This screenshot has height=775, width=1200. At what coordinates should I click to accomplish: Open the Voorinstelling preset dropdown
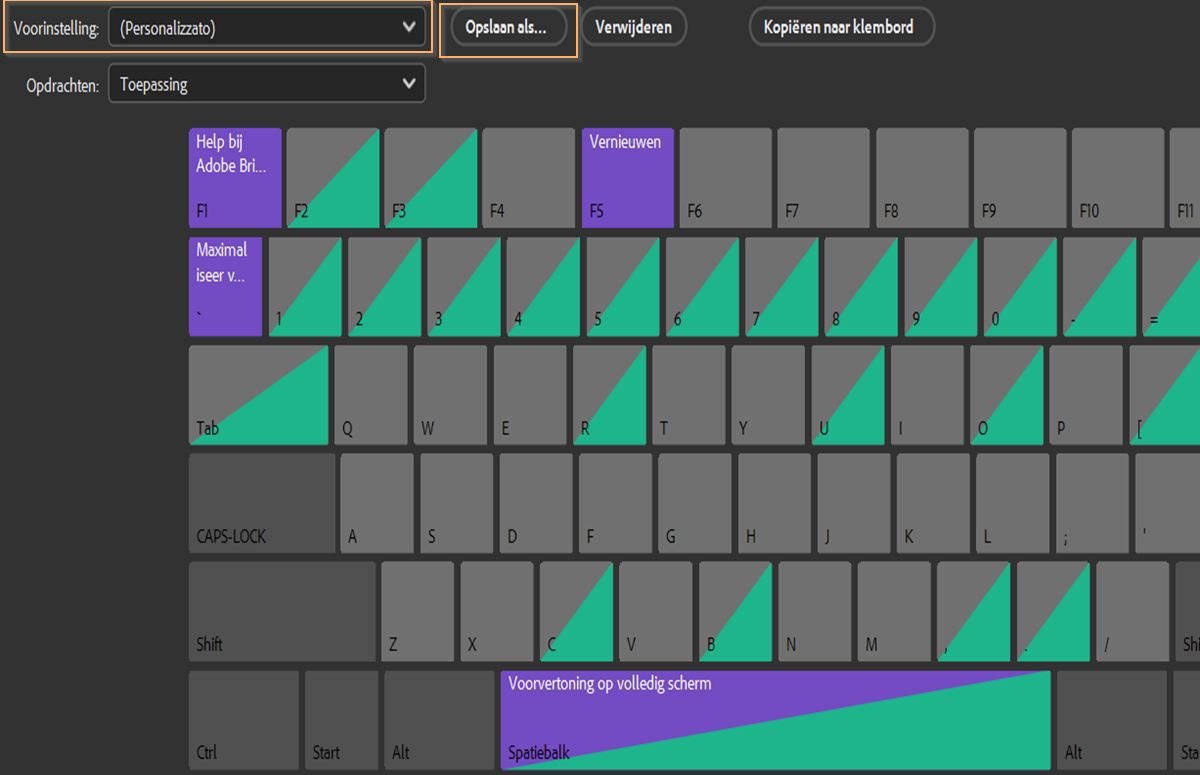pos(267,28)
